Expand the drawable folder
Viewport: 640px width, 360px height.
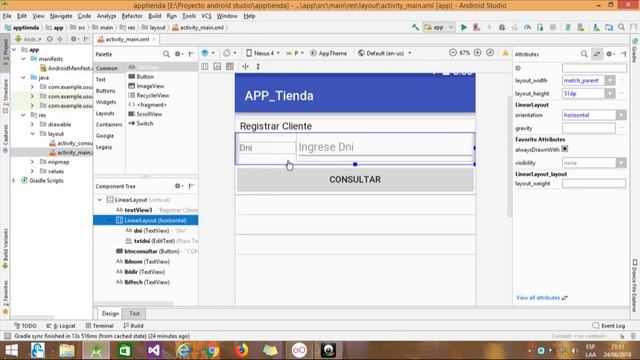32,124
